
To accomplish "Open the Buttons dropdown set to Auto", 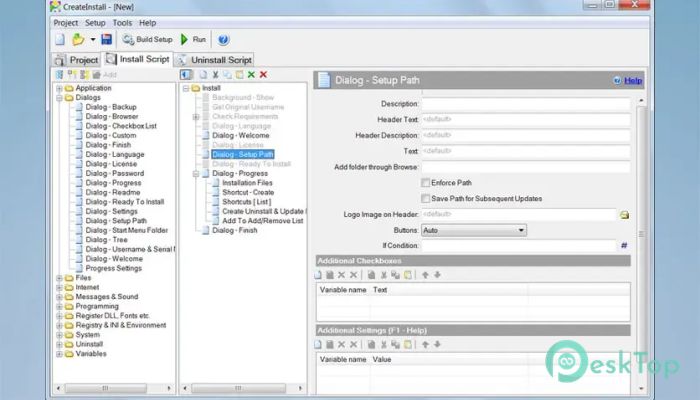I will point(474,230).
